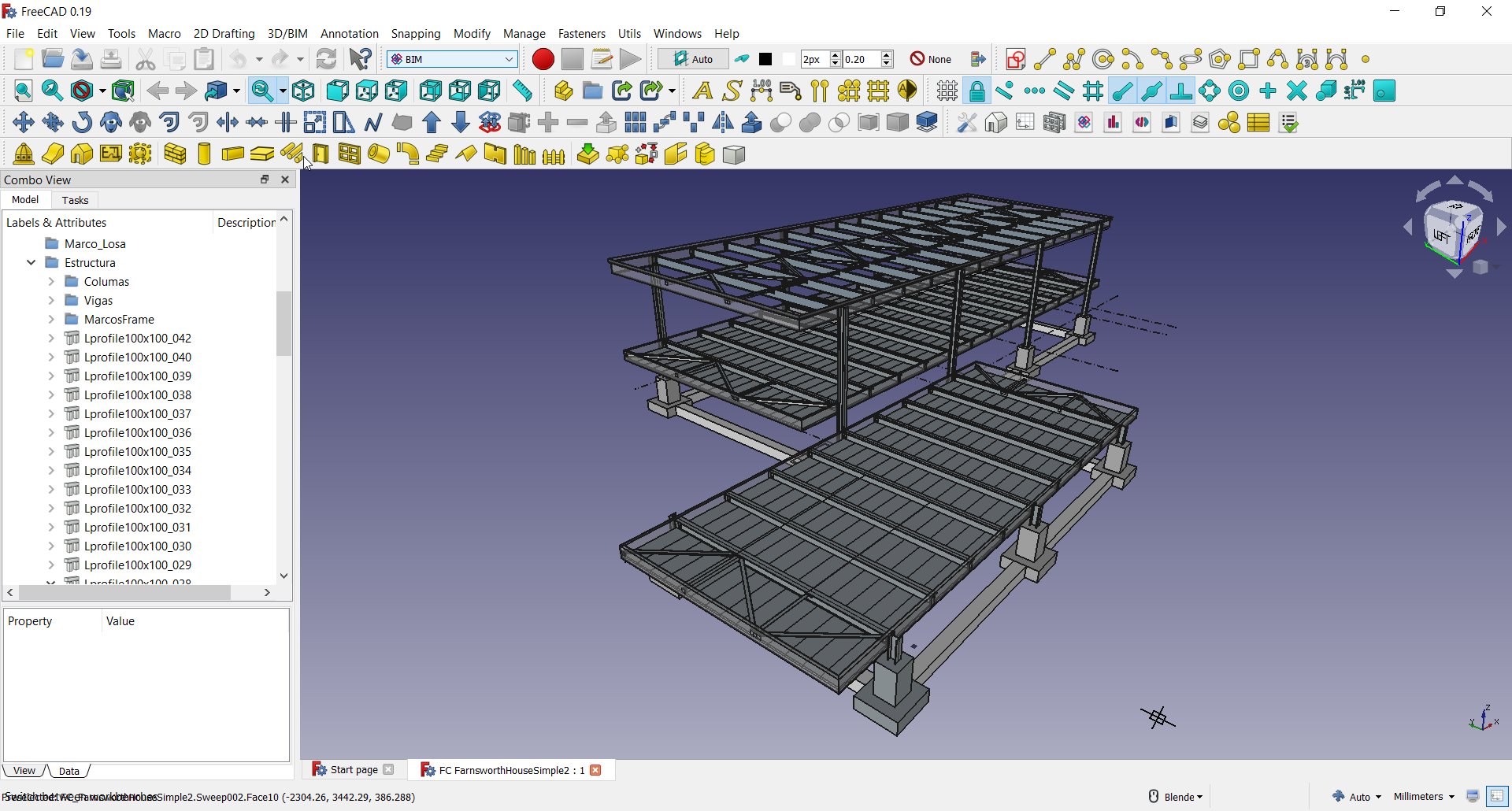Select the Rotate tool
Viewport: 1512px width, 811px height.
pyautogui.click(x=82, y=122)
